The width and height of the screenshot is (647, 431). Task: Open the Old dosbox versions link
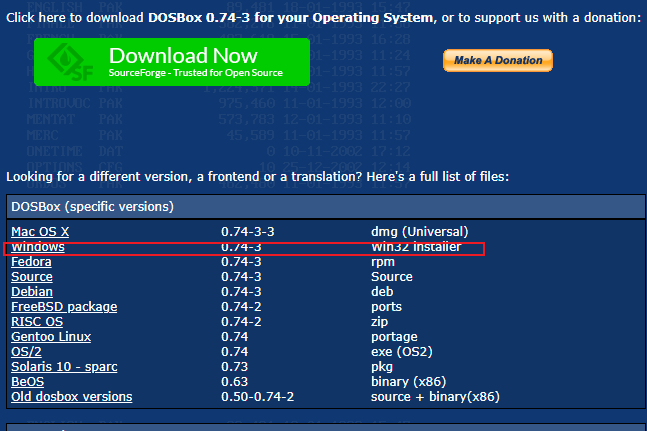pos(72,396)
